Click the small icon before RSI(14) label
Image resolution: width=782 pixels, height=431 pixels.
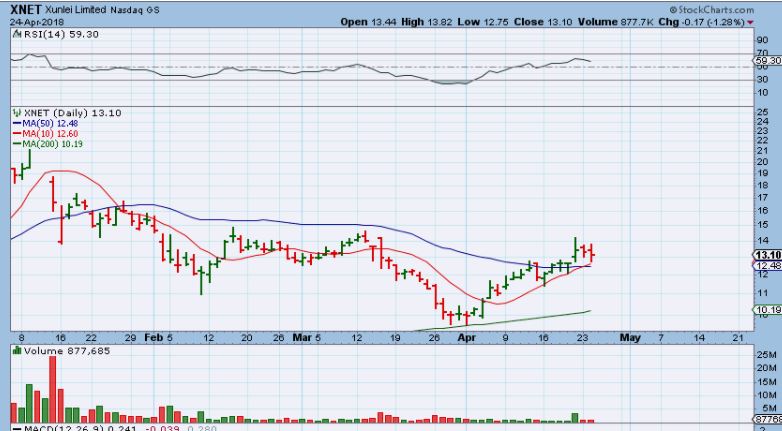[17, 34]
